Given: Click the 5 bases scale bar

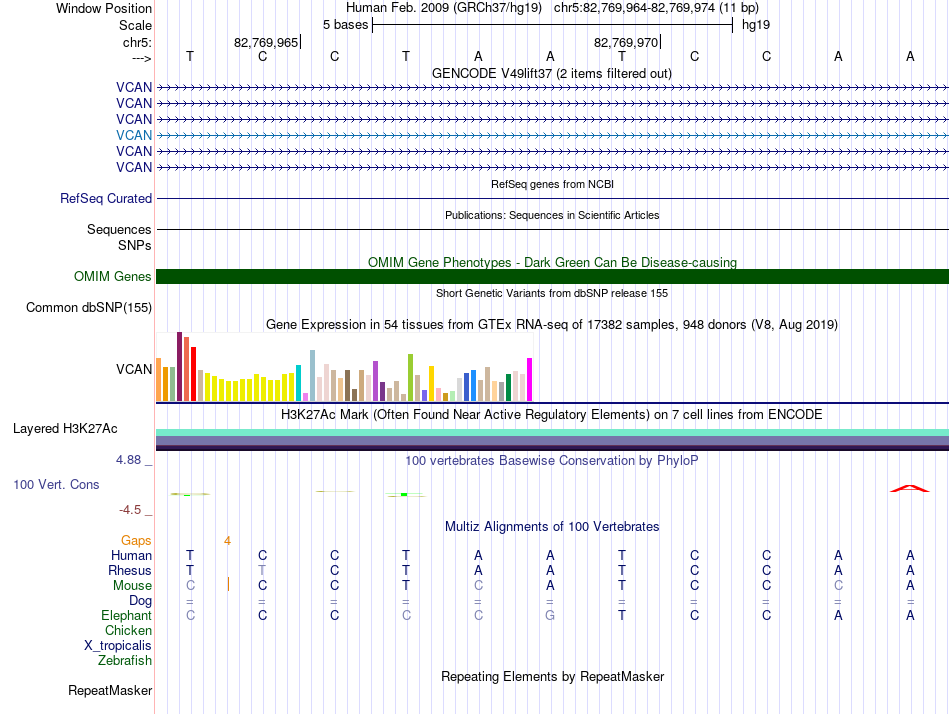Looking at the screenshot, I should (553, 25).
